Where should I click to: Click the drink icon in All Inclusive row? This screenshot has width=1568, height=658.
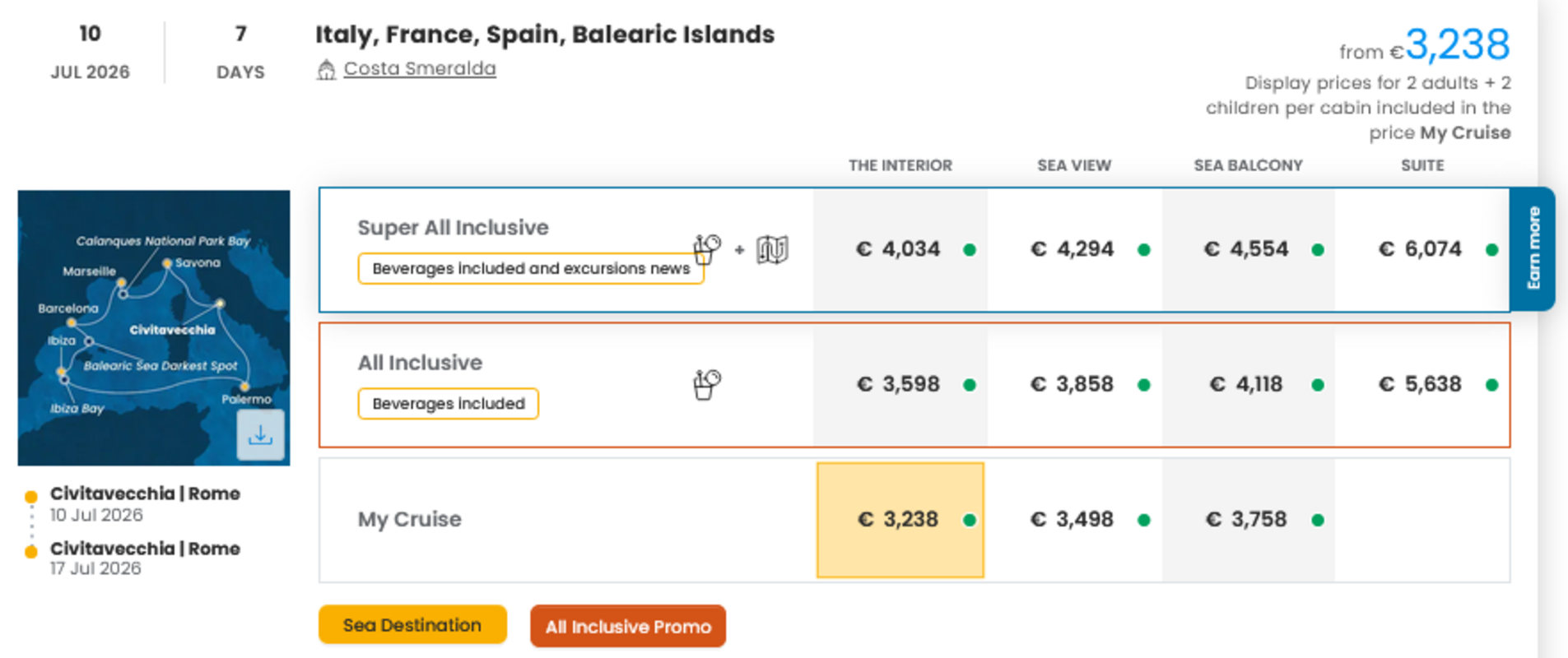click(706, 384)
